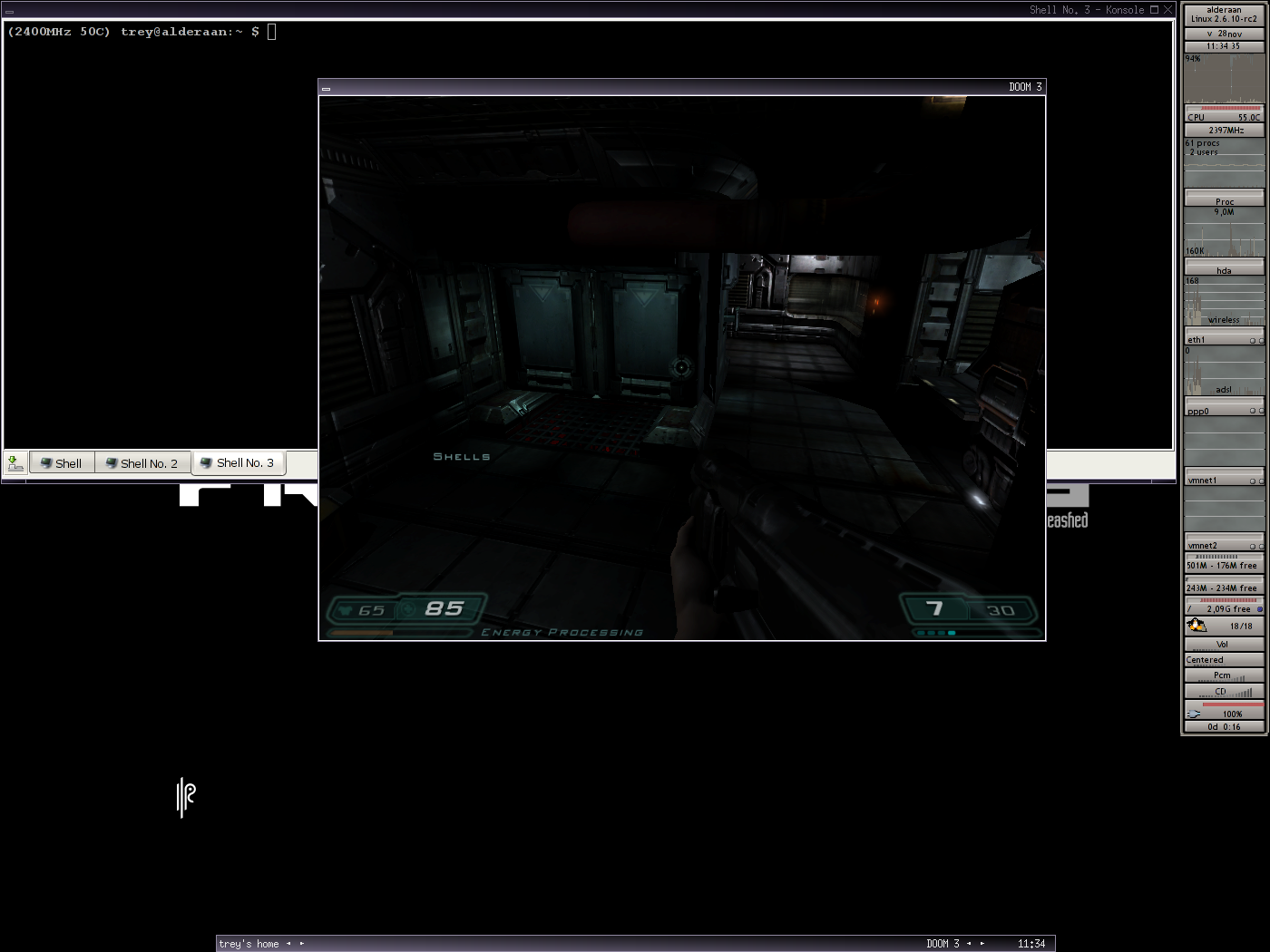This screenshot has width=1270, height=952.
Task: Select the Shell No. 3 tab
Action: (239, 462)
